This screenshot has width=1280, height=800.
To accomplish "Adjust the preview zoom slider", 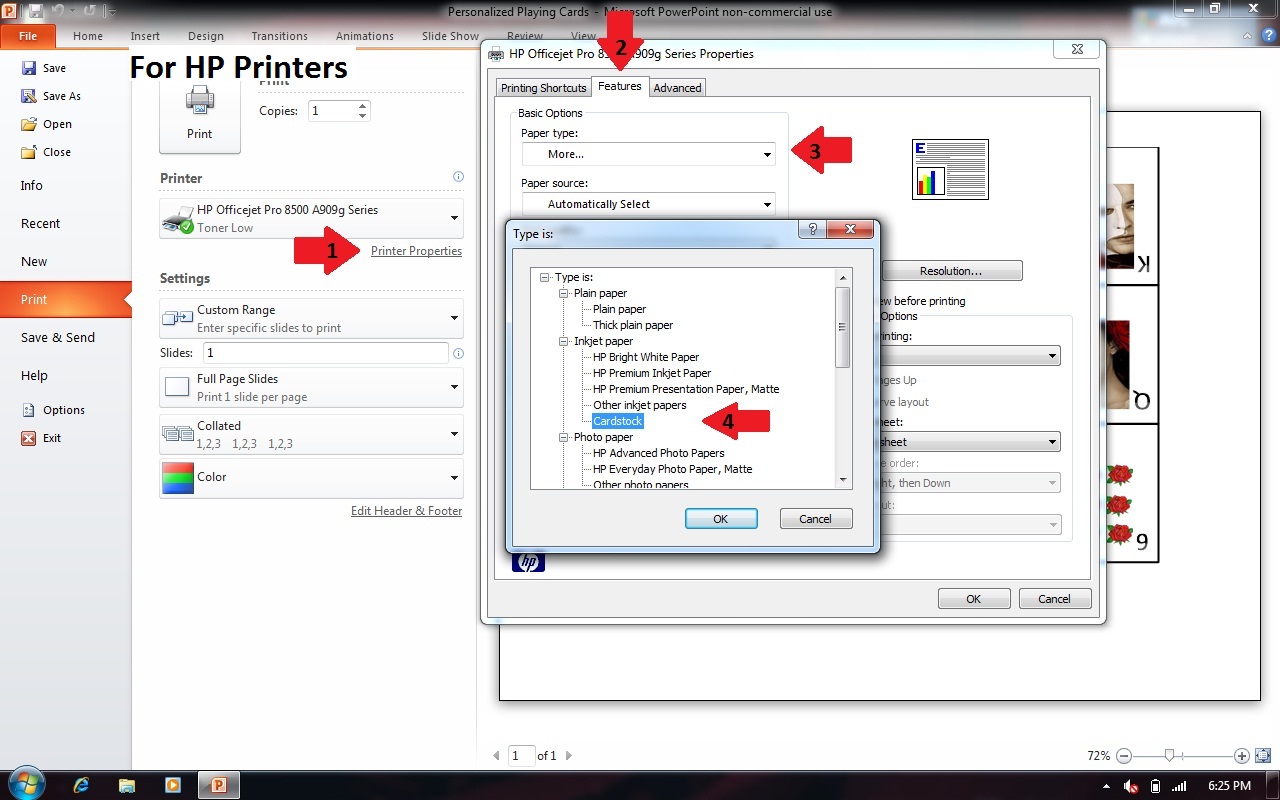I will [x=1168, y=756].
